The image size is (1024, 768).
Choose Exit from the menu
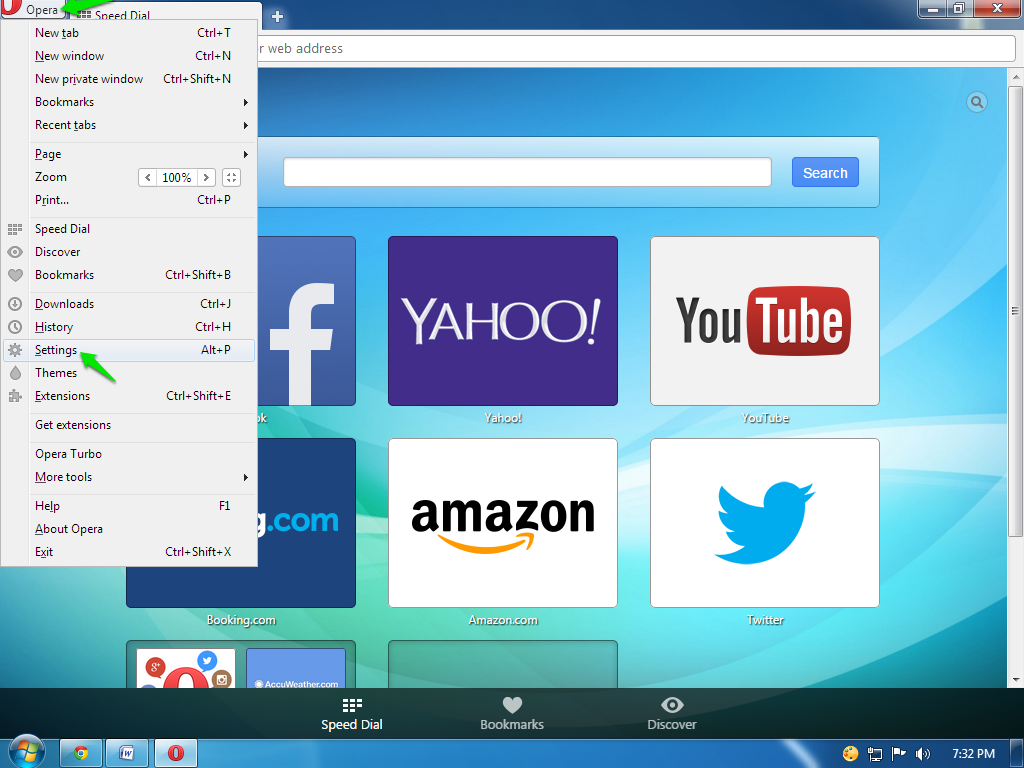129,552
